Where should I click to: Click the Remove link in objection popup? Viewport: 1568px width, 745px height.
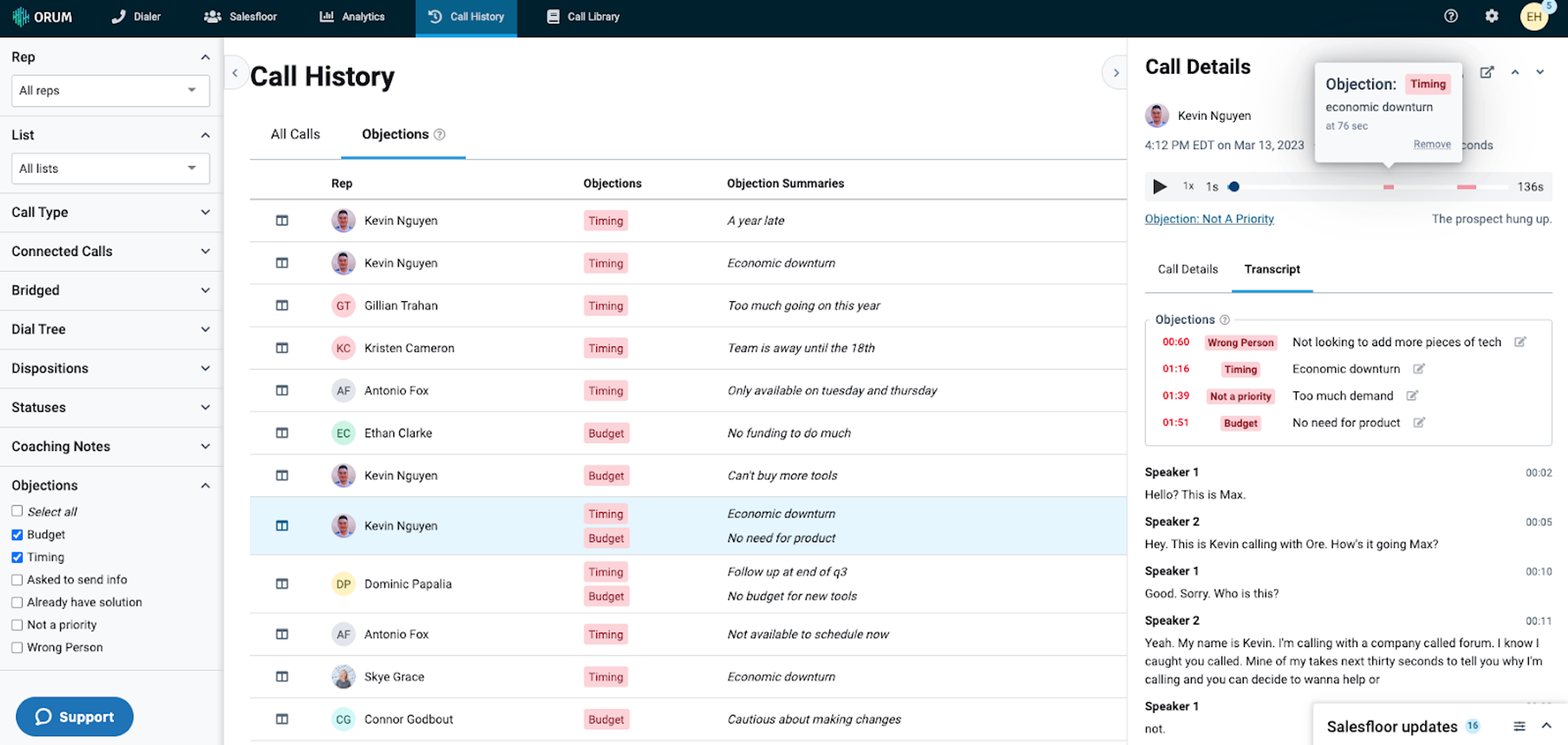[x=1432, y=144]
